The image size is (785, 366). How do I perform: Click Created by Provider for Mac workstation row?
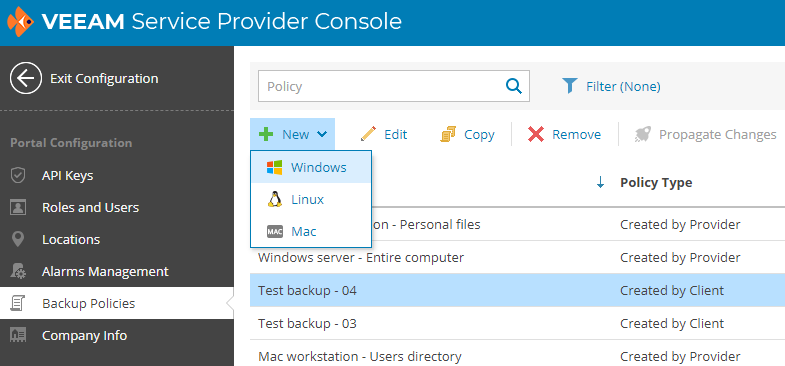(680, 356)
